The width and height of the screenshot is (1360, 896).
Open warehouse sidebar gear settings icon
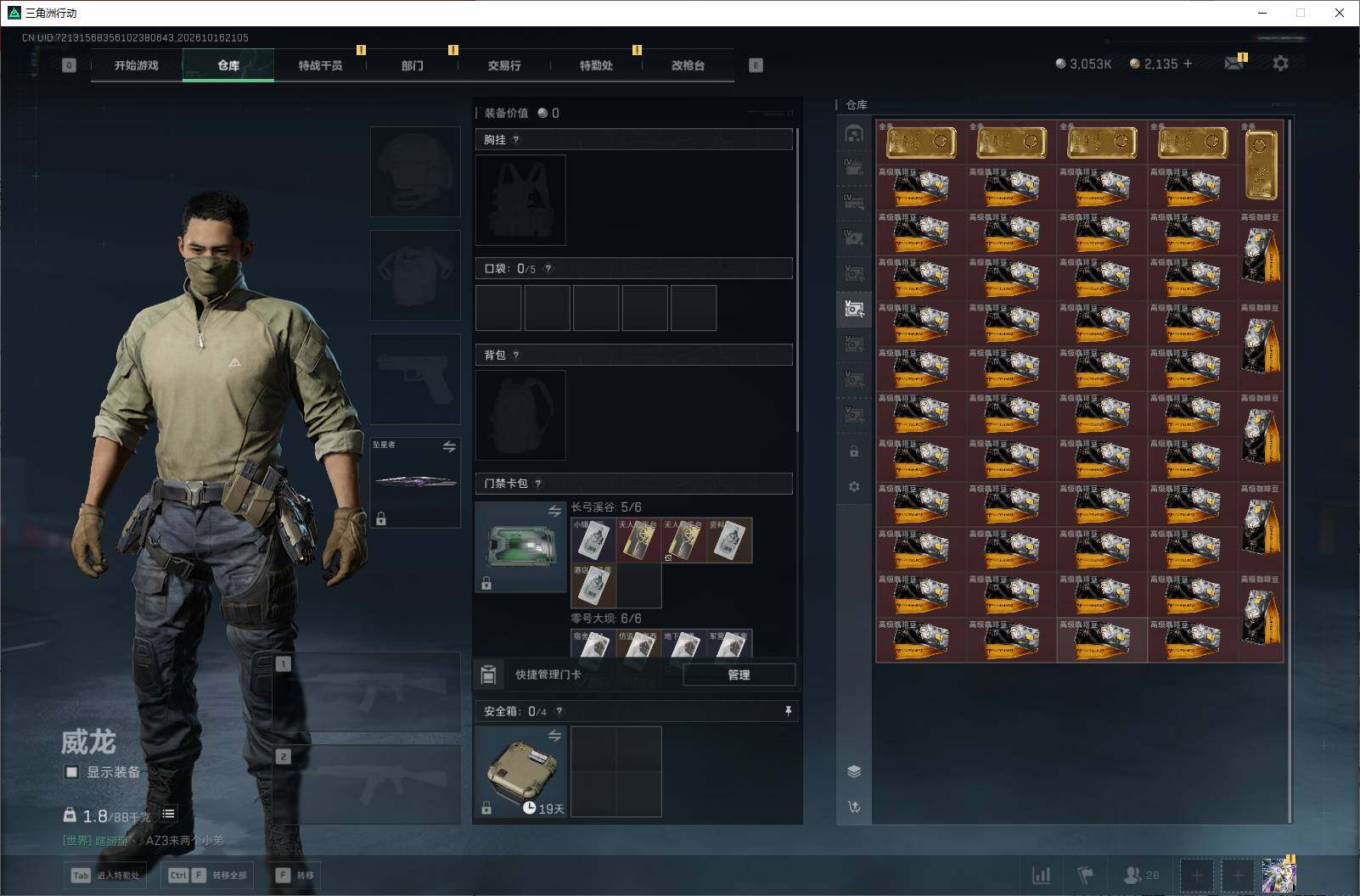tap(854, 487)
